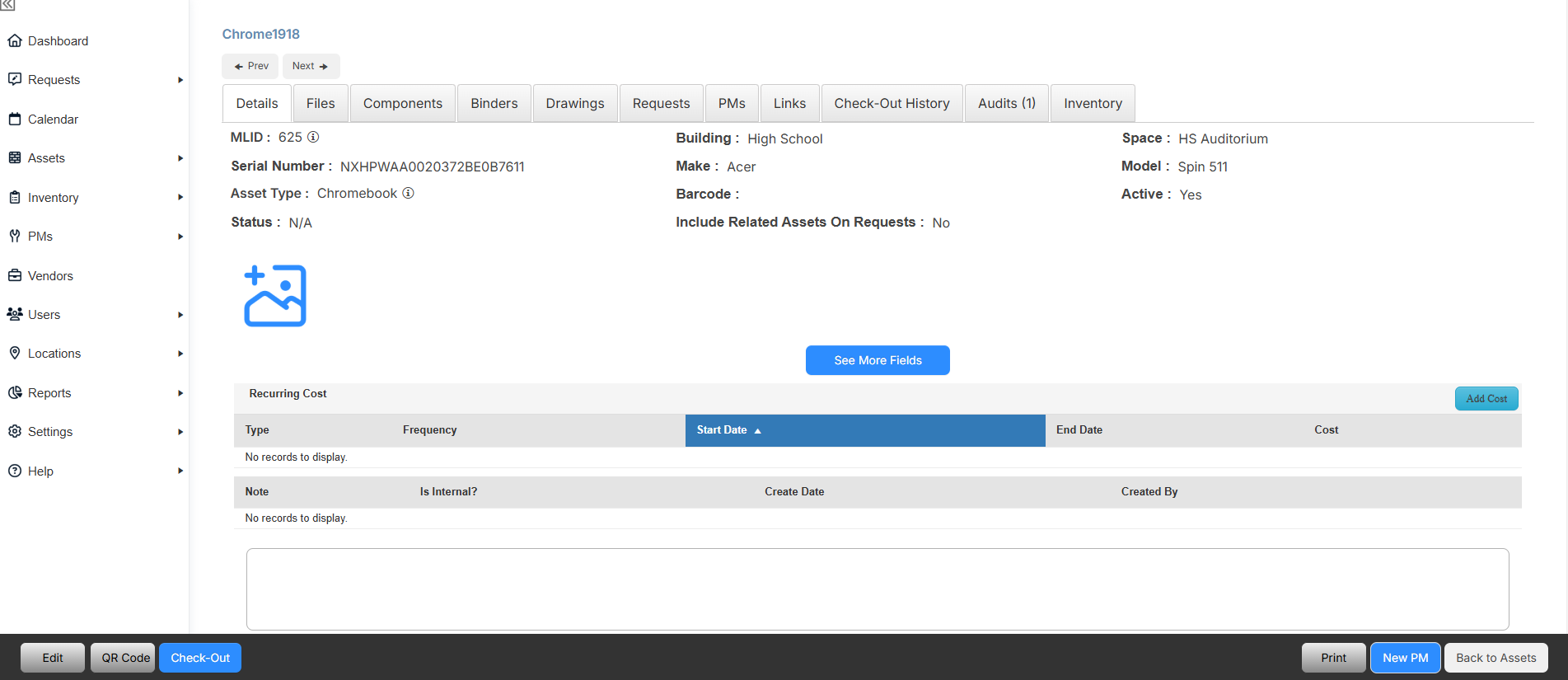Click See More Fields button
Image resolution: width=1568 pixels, height=680 pixels.
pyautogui.click(x=878, y=360)
